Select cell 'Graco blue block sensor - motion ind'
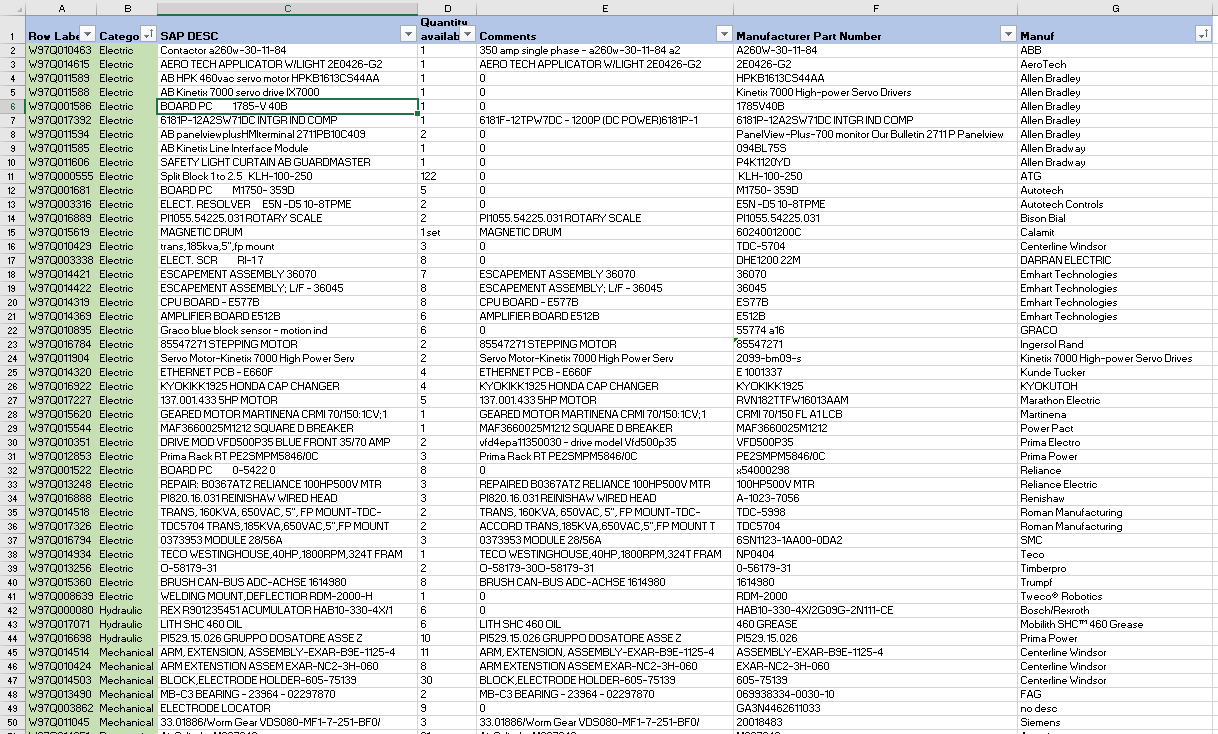This screenshot has height=734, width=1218. click(x=287, y=330)
